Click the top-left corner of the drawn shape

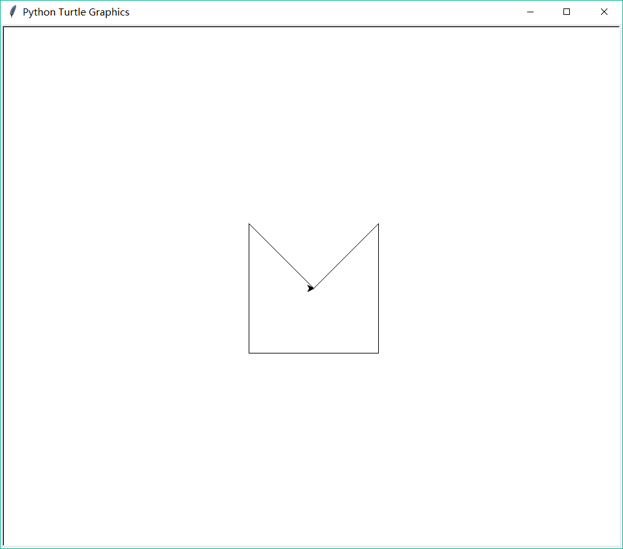(249, 224)
